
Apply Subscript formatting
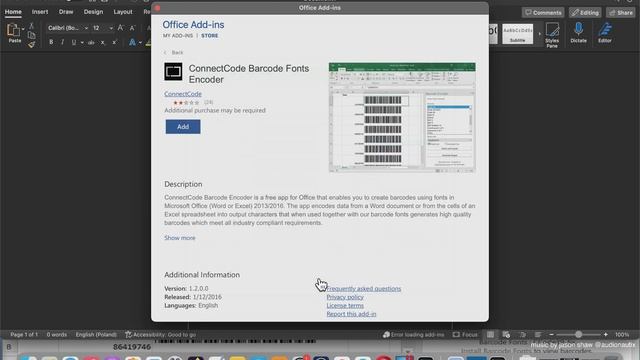(x=103, y=42)
